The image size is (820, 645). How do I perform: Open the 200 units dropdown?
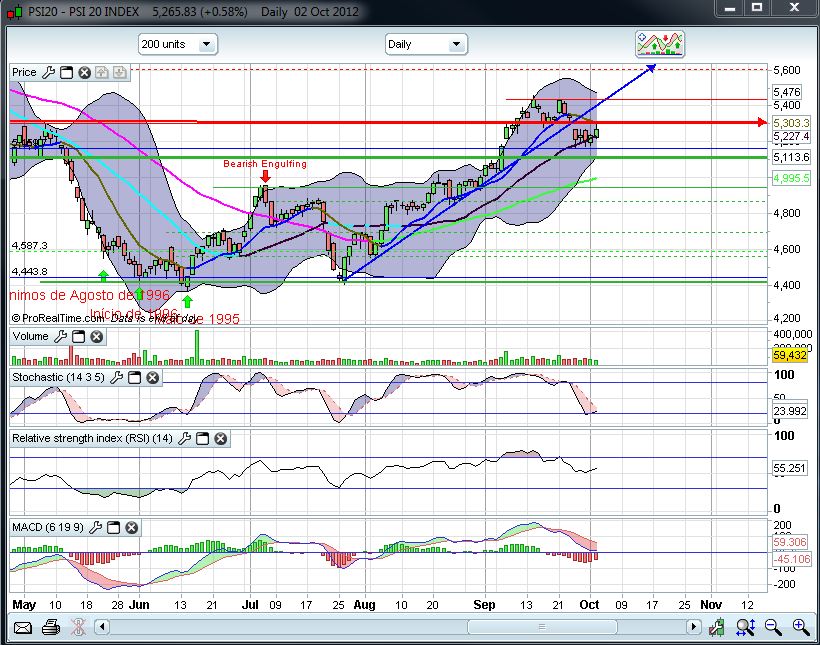pyautogui.click(x=177, y=44)
